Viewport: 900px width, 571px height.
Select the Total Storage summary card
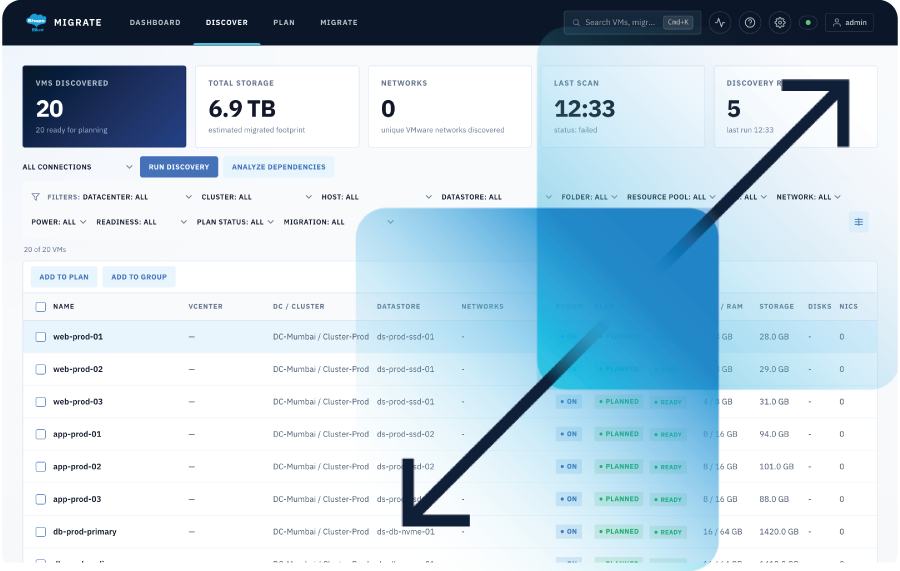[277, 106]
